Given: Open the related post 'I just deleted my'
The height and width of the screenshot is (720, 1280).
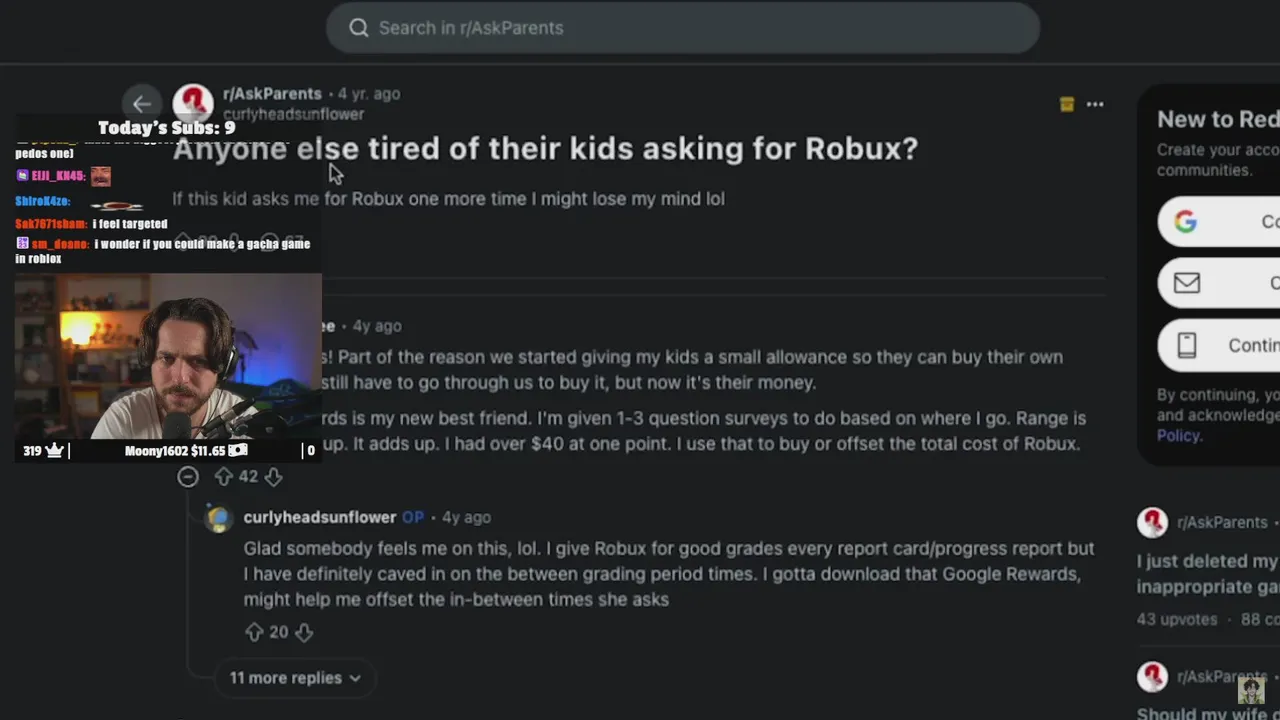Looking at the screenshot, I should (1207, 561).
